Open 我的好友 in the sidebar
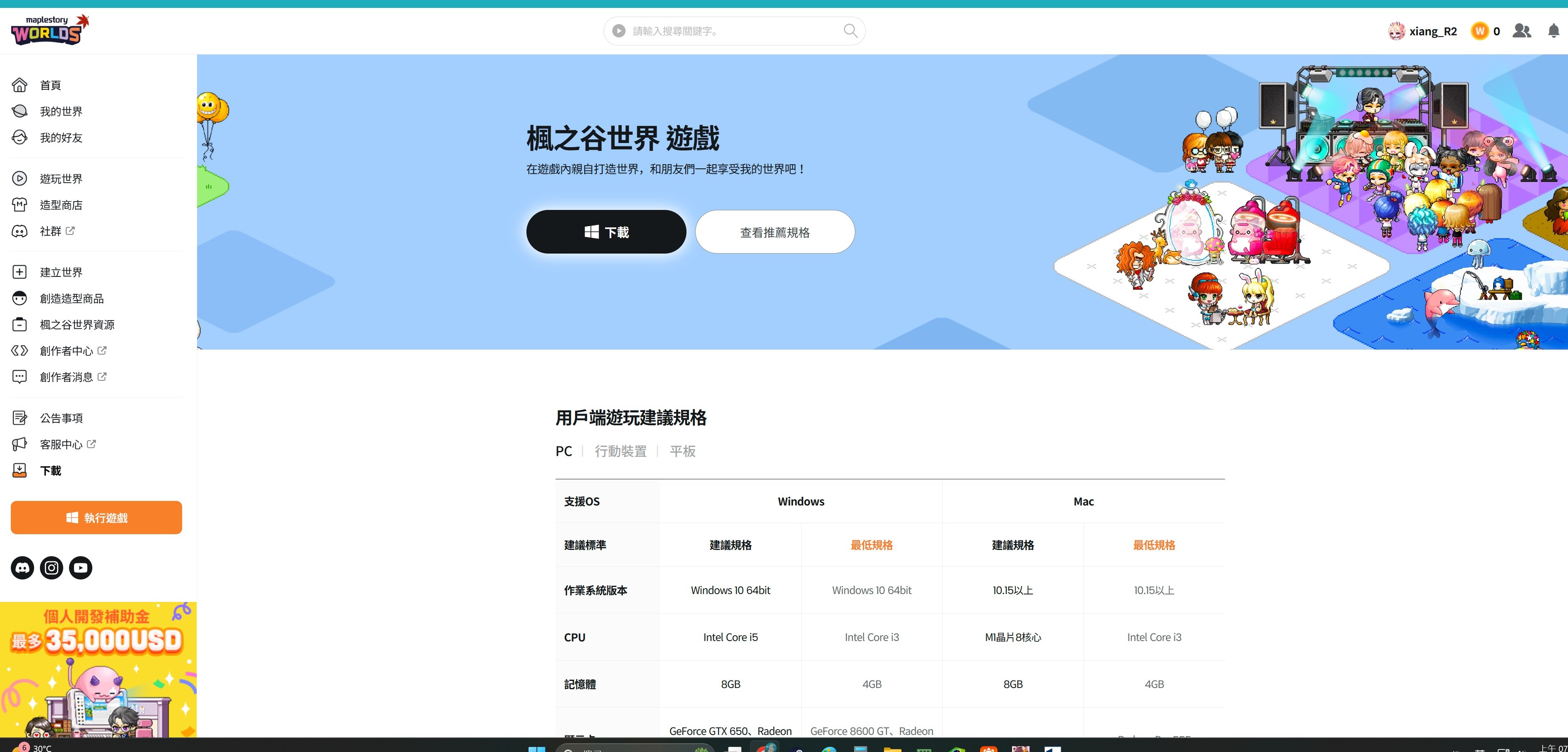 pyautogui.click(x=61, y=138)
